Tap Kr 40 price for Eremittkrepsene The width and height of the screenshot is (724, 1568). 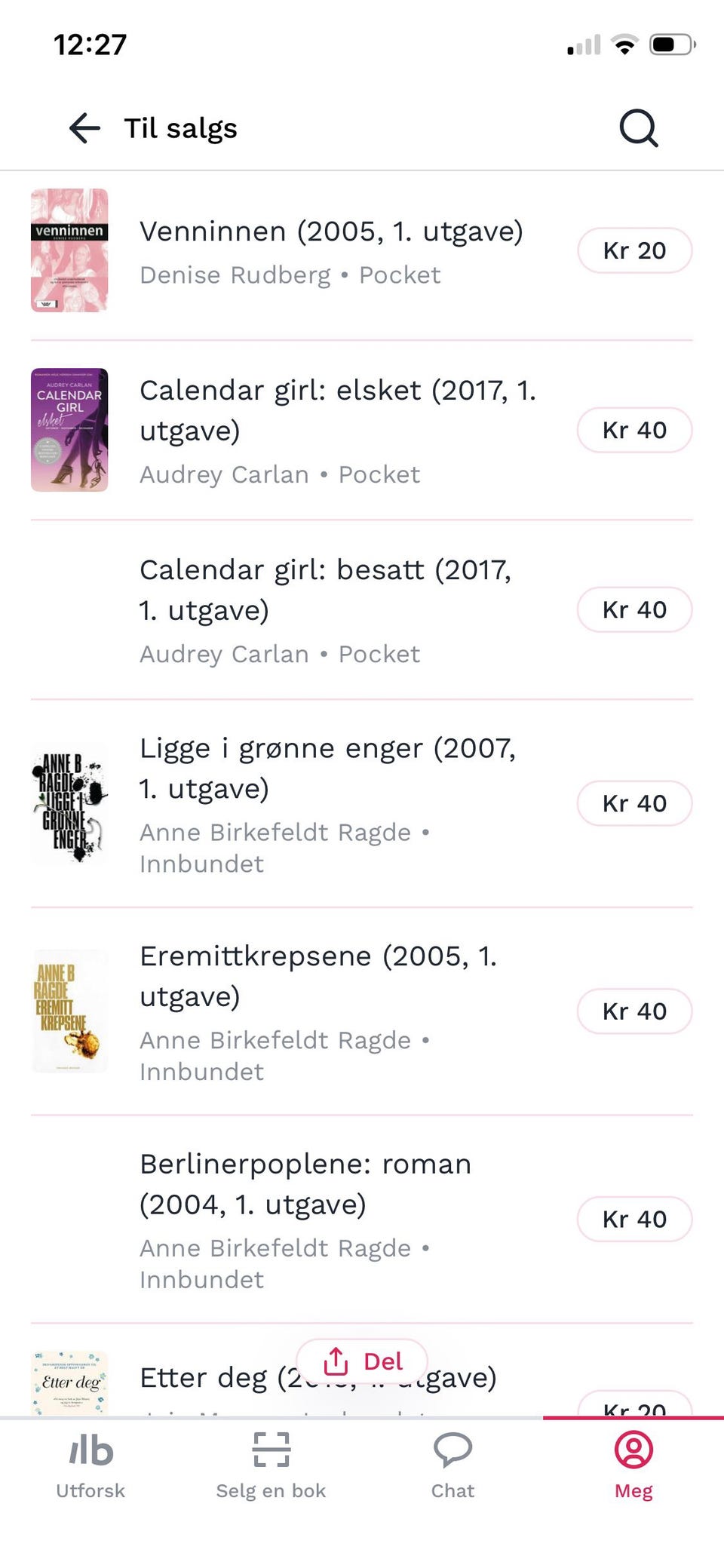635,1011
